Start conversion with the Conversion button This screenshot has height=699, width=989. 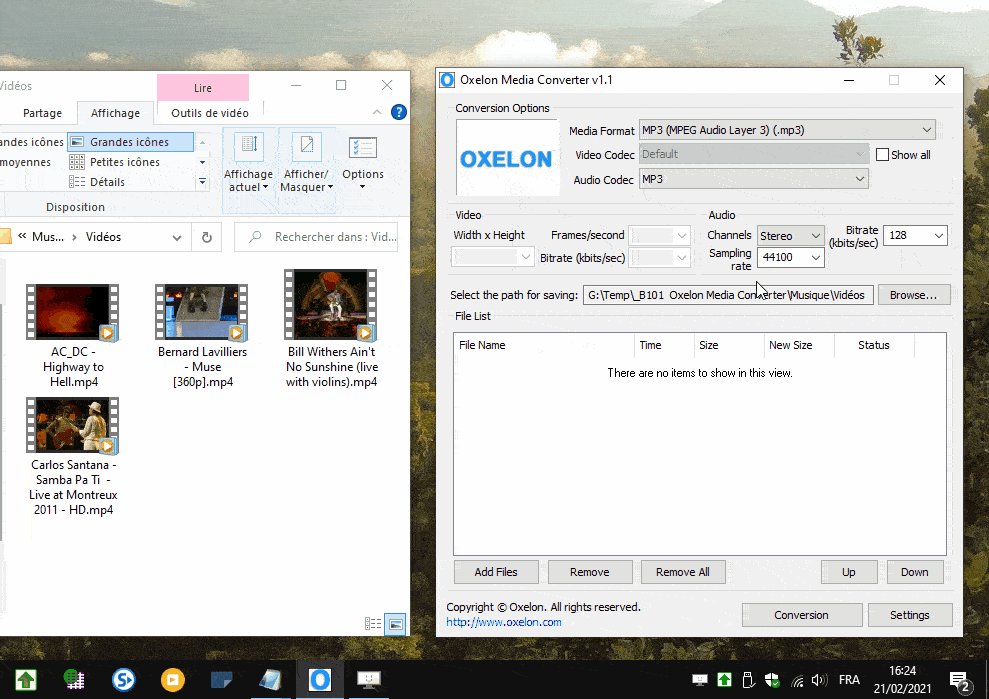802,615
